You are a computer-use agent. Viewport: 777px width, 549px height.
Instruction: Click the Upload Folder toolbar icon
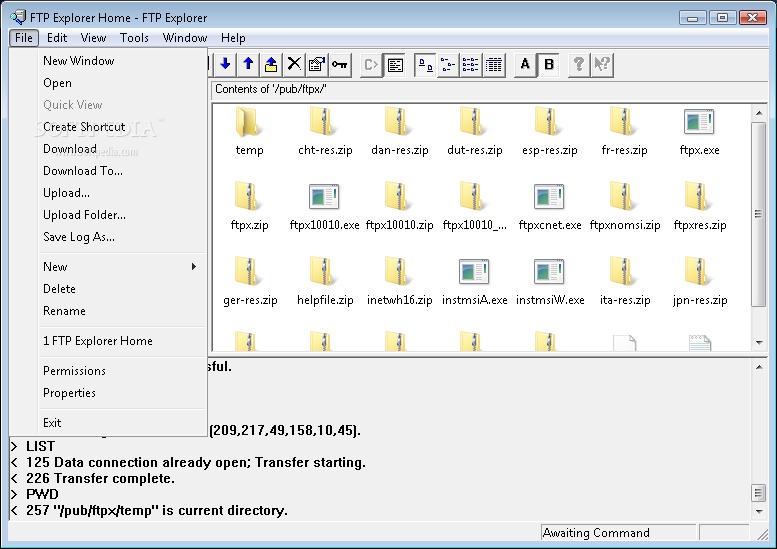tap(271, 64)
